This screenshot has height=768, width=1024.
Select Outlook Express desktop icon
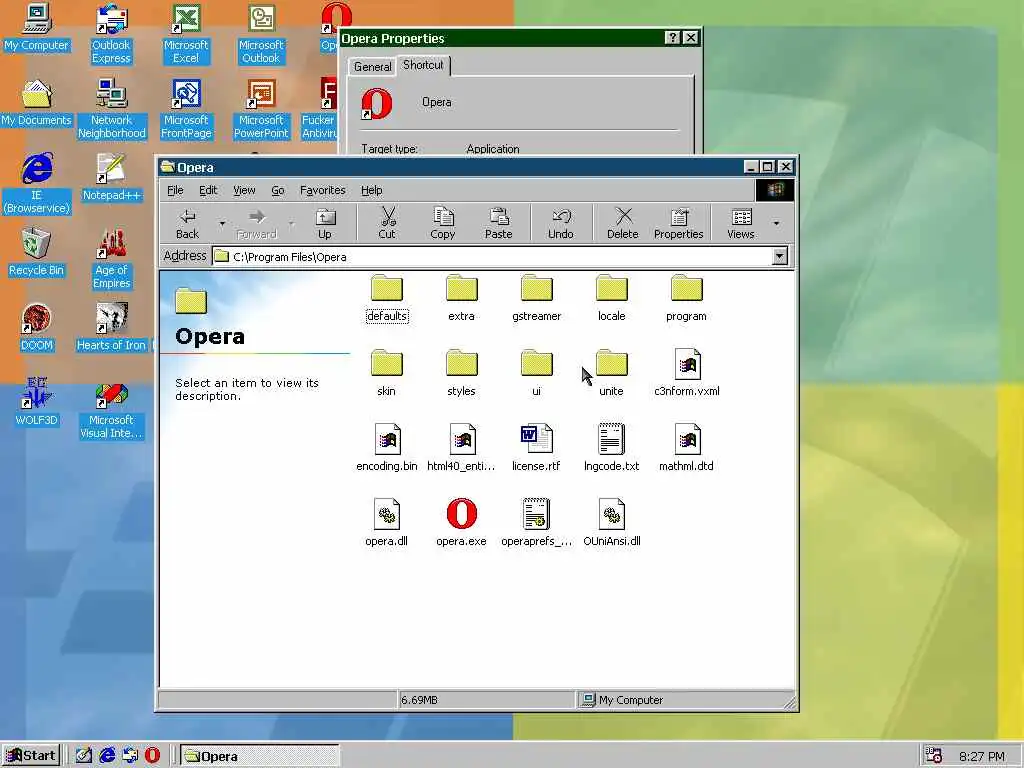coord(111,34)
